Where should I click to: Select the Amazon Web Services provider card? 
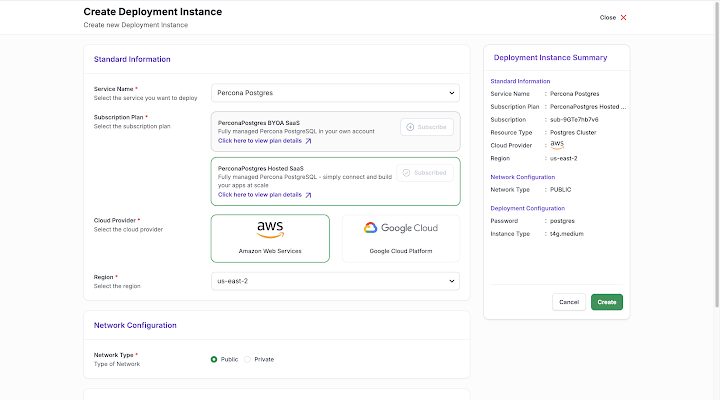click(270, 238)
